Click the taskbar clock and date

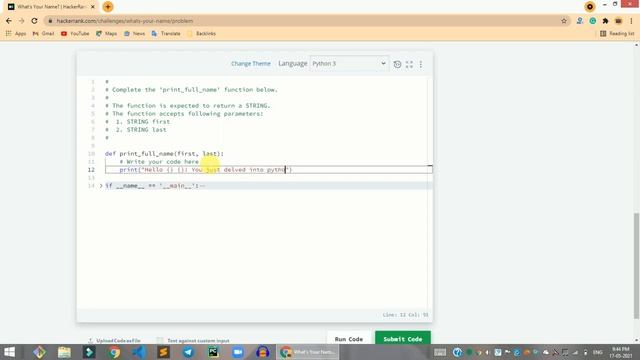(621, 352)
